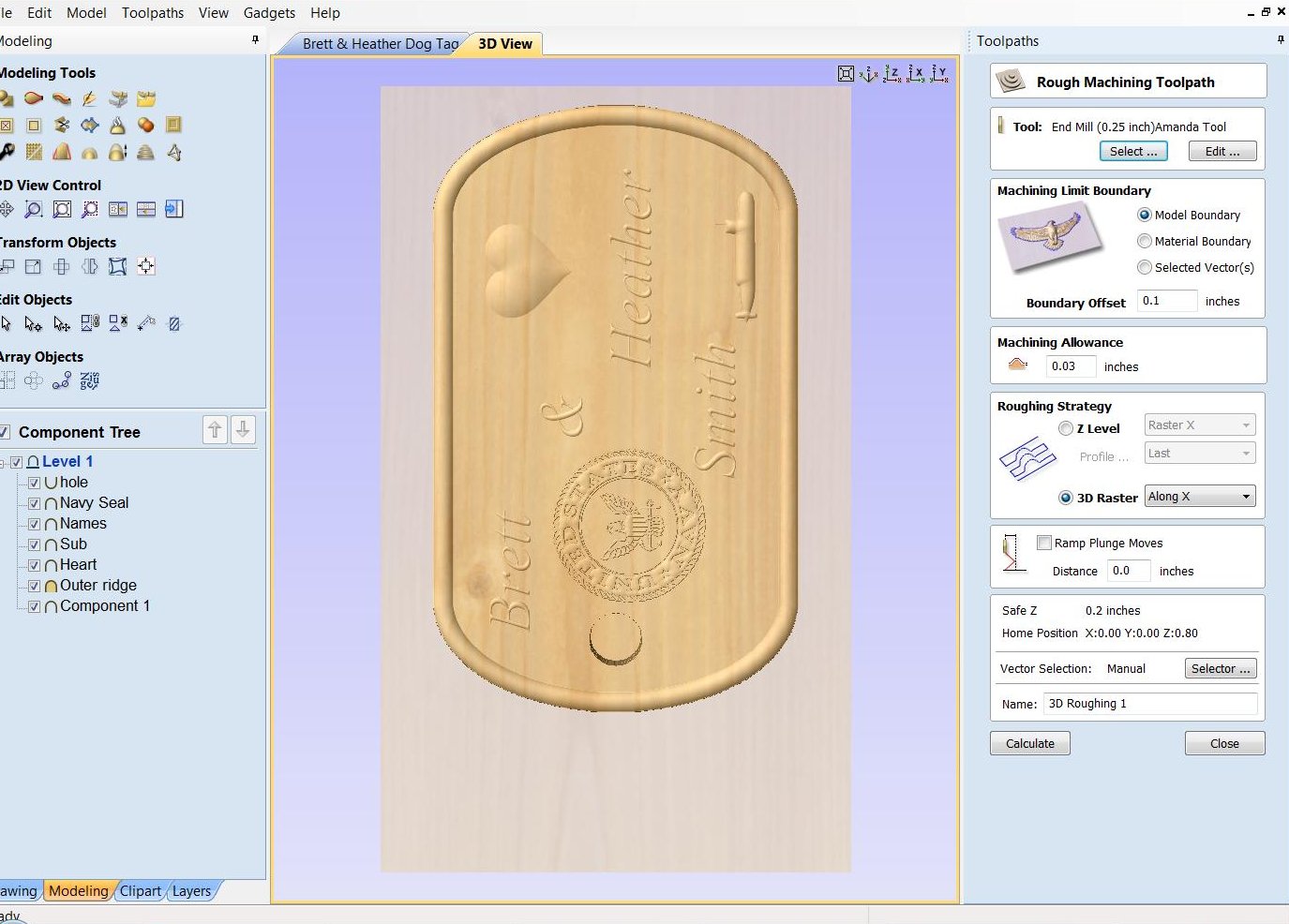This screenshot has height=924, width=1289.
Task: Open the Toolpaths menu
Action: (x=153, y=13)
